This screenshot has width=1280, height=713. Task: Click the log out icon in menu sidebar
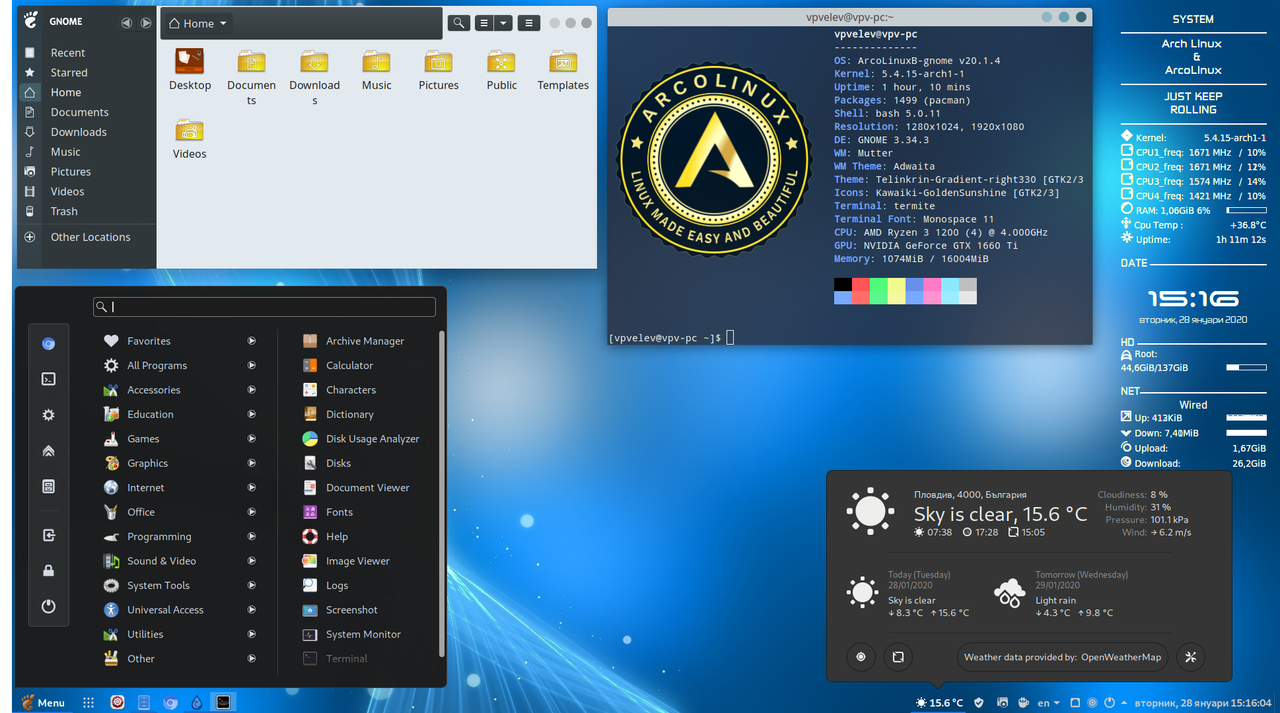point(48,536)
